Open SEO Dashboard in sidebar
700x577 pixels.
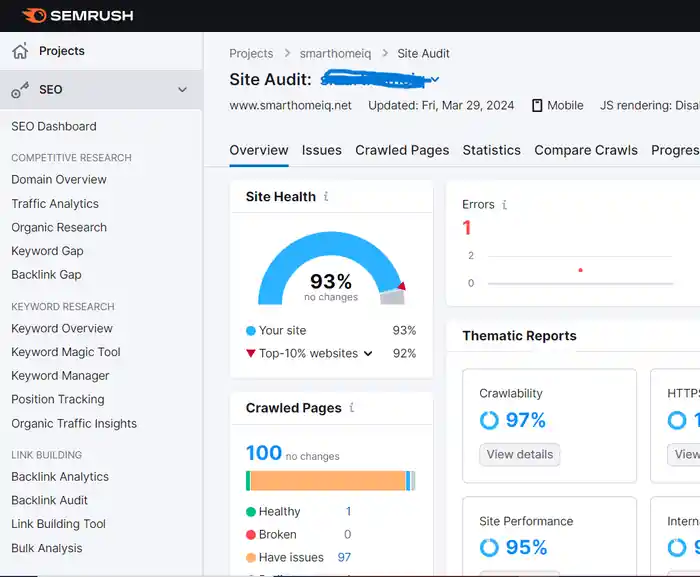click(54, 126)
